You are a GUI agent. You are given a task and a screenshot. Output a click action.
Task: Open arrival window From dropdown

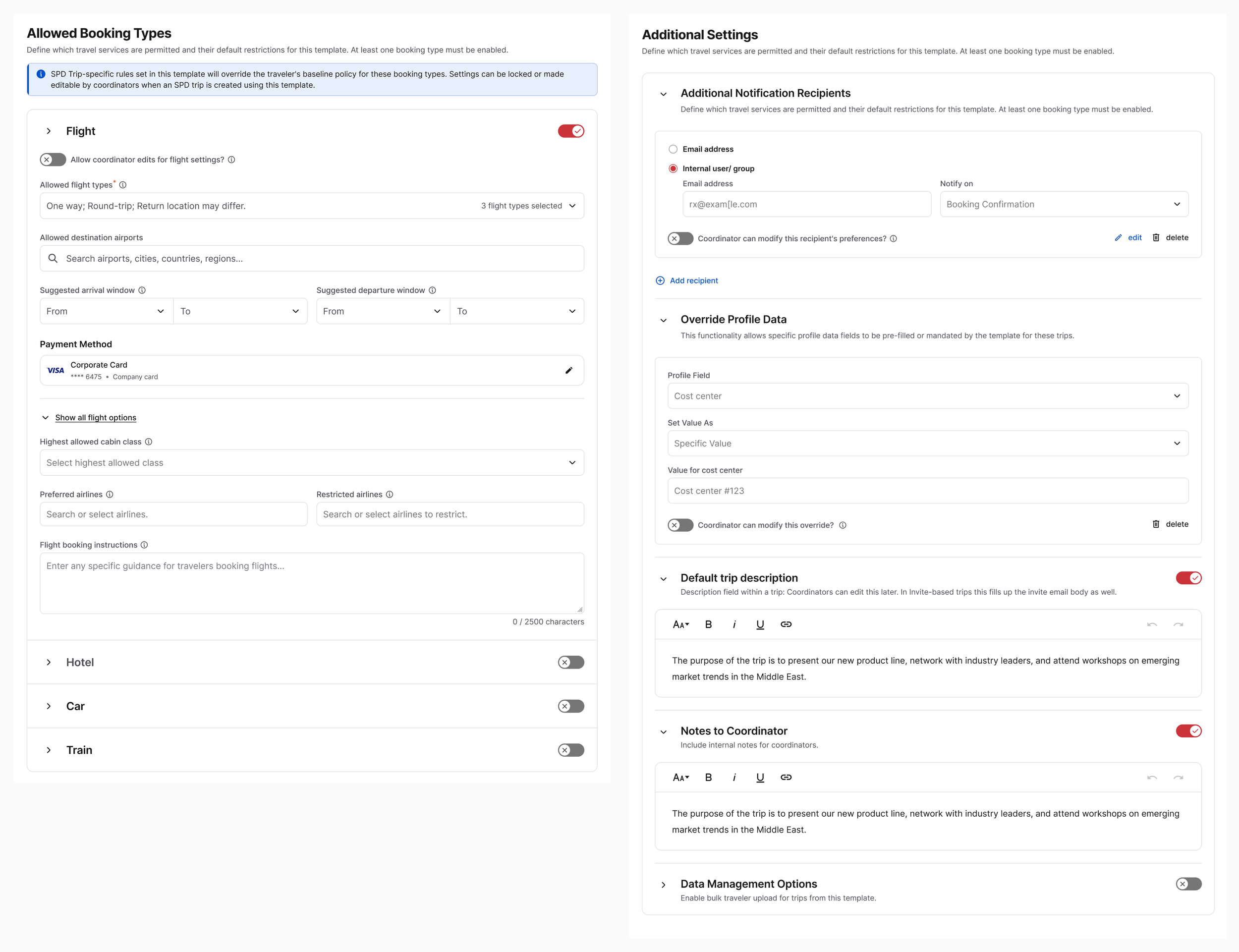point(107,311)
